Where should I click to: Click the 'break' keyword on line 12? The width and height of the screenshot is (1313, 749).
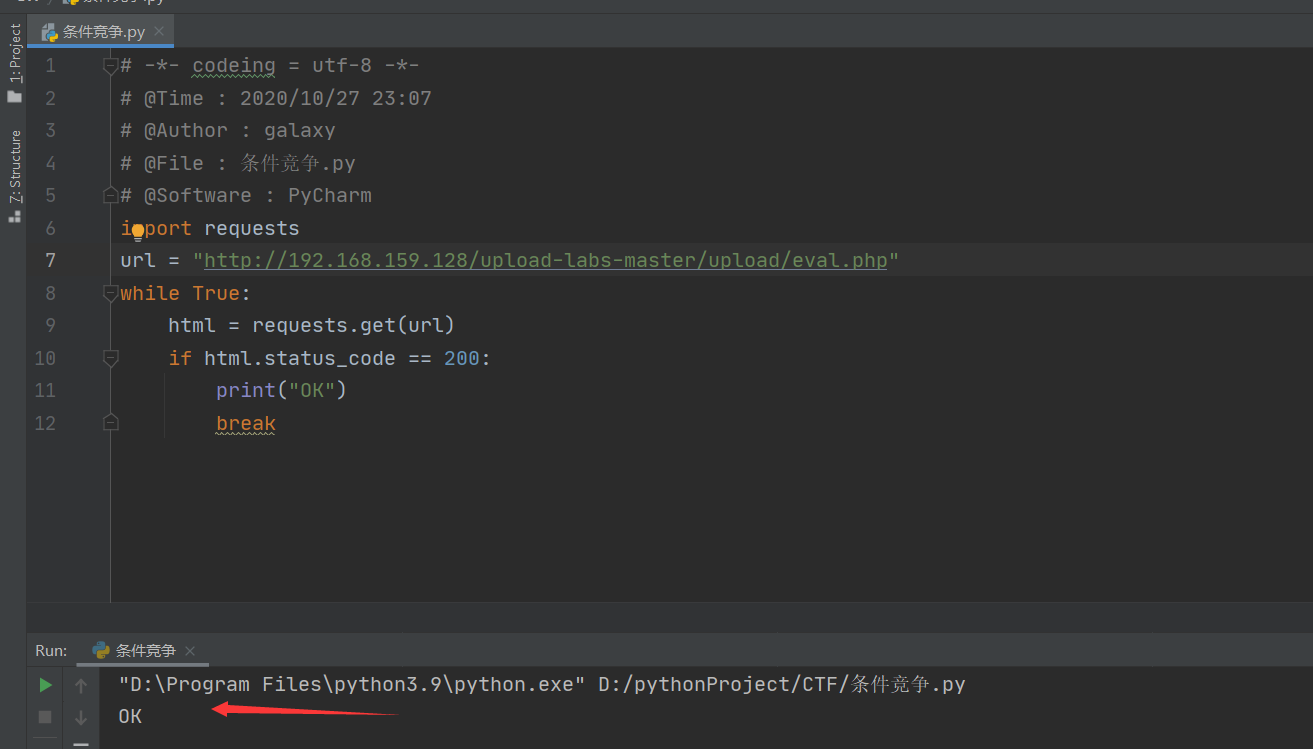pyautogui.click(x=246, y=423)
